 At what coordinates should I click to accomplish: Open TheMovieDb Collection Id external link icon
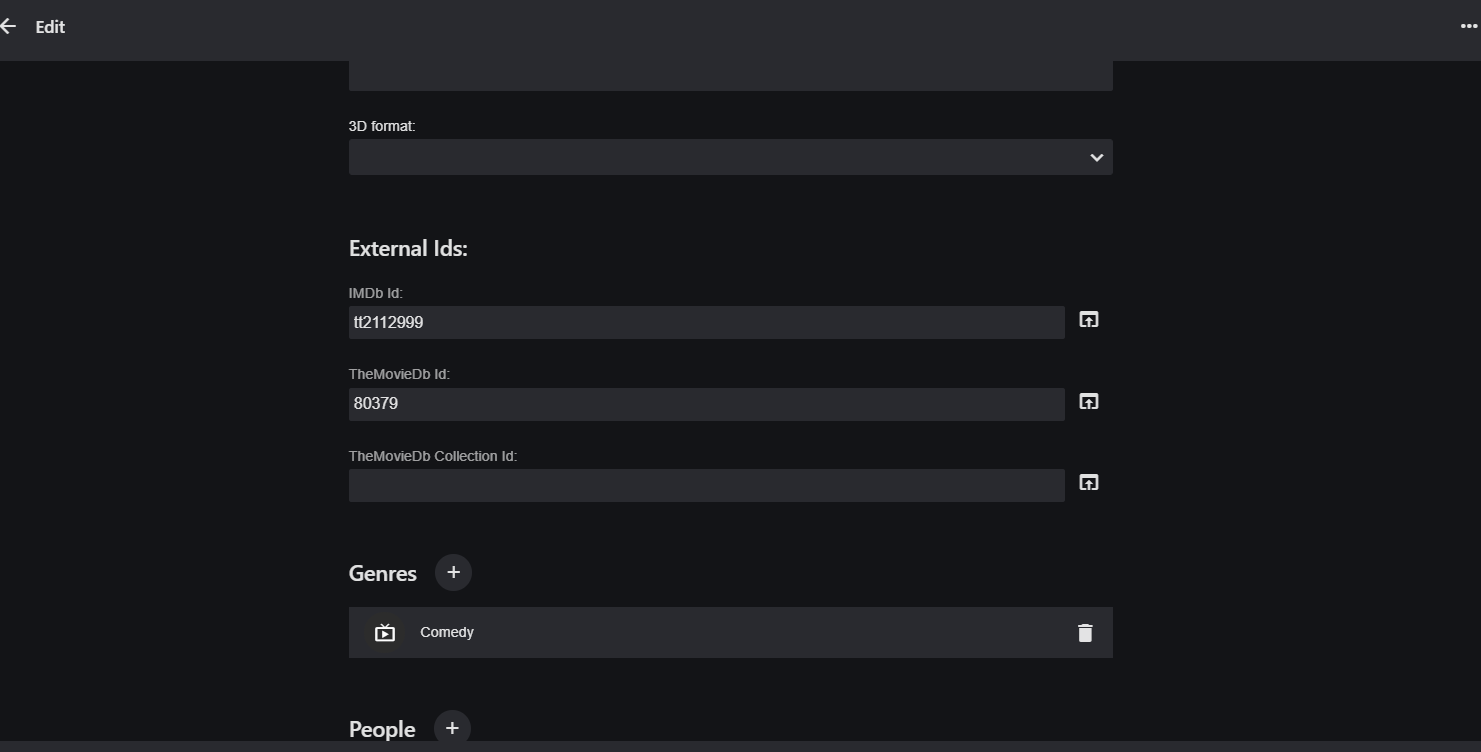1088,483
